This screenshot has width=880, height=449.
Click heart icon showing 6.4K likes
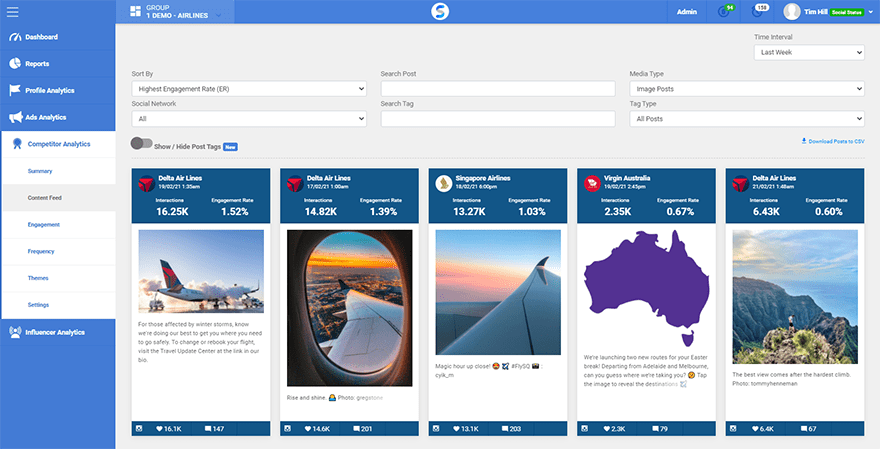click(x=755, y=429)
